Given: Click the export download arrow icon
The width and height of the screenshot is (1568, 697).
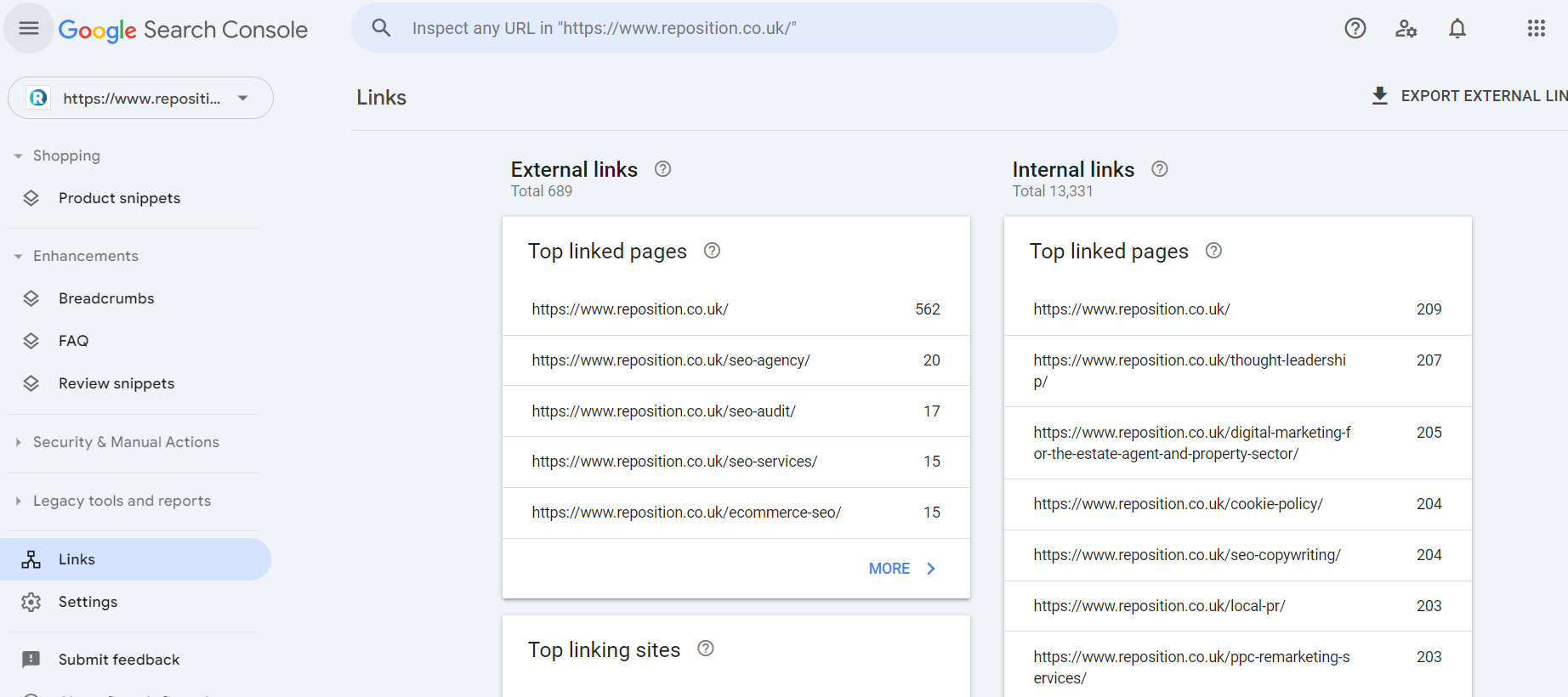Looking at the screenshot, I should [1380, 96].
